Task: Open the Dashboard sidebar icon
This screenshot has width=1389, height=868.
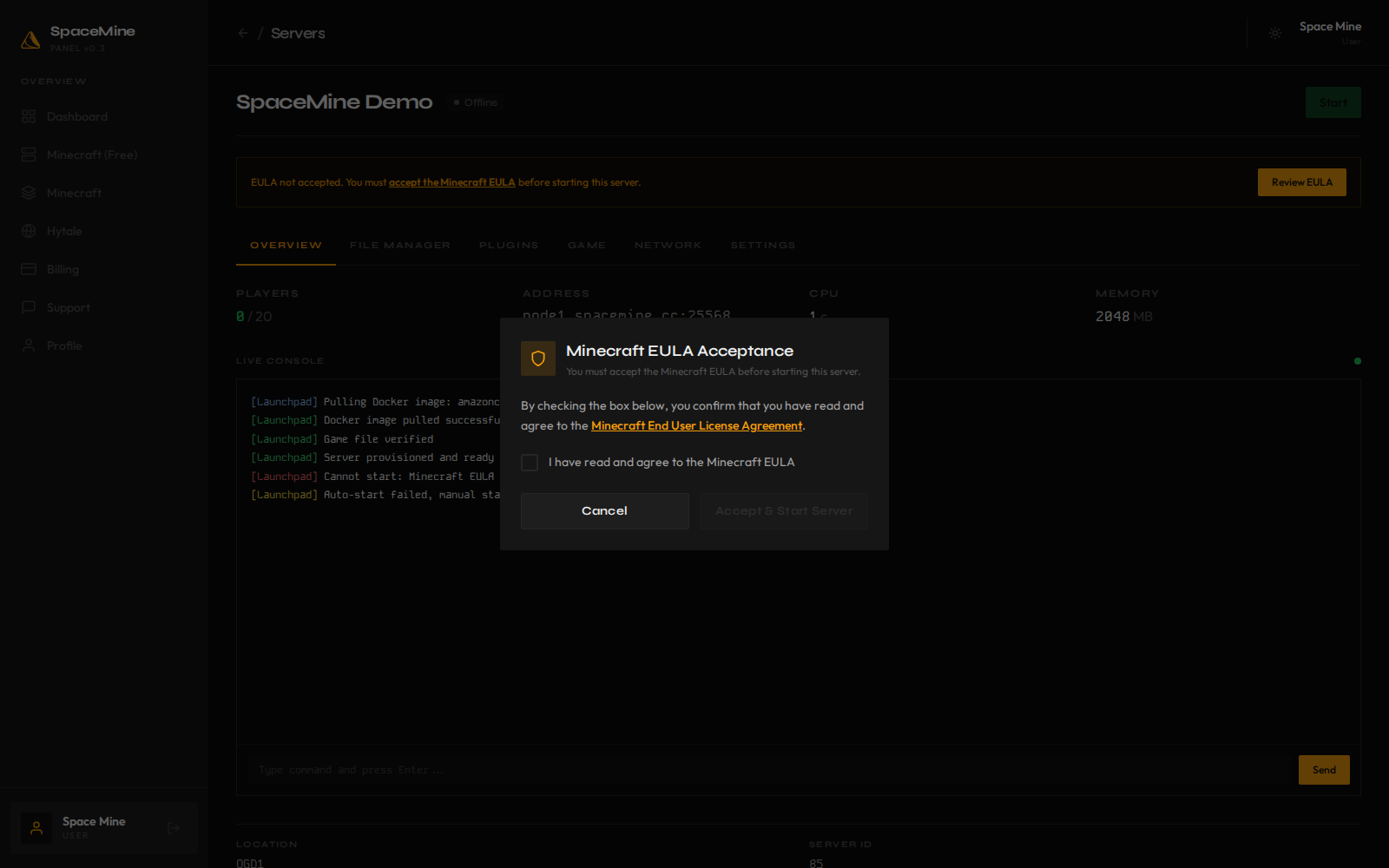Action: tap(29, 116)
